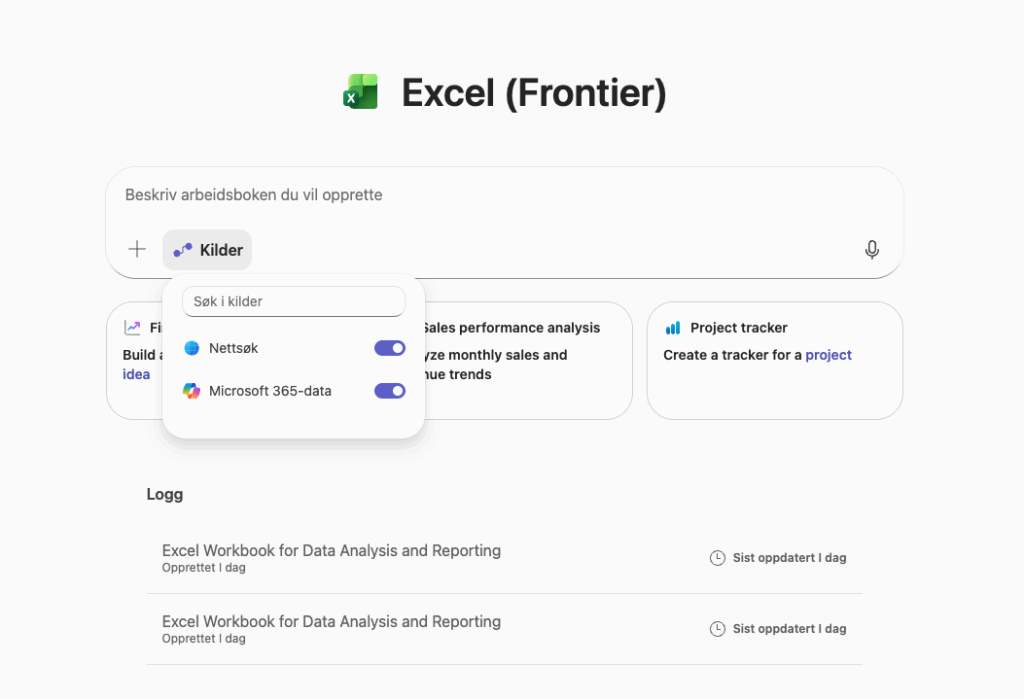Click the plus icon to add attachment
The width and height of the screenshot is (1024, 699).
coord(137,250)
